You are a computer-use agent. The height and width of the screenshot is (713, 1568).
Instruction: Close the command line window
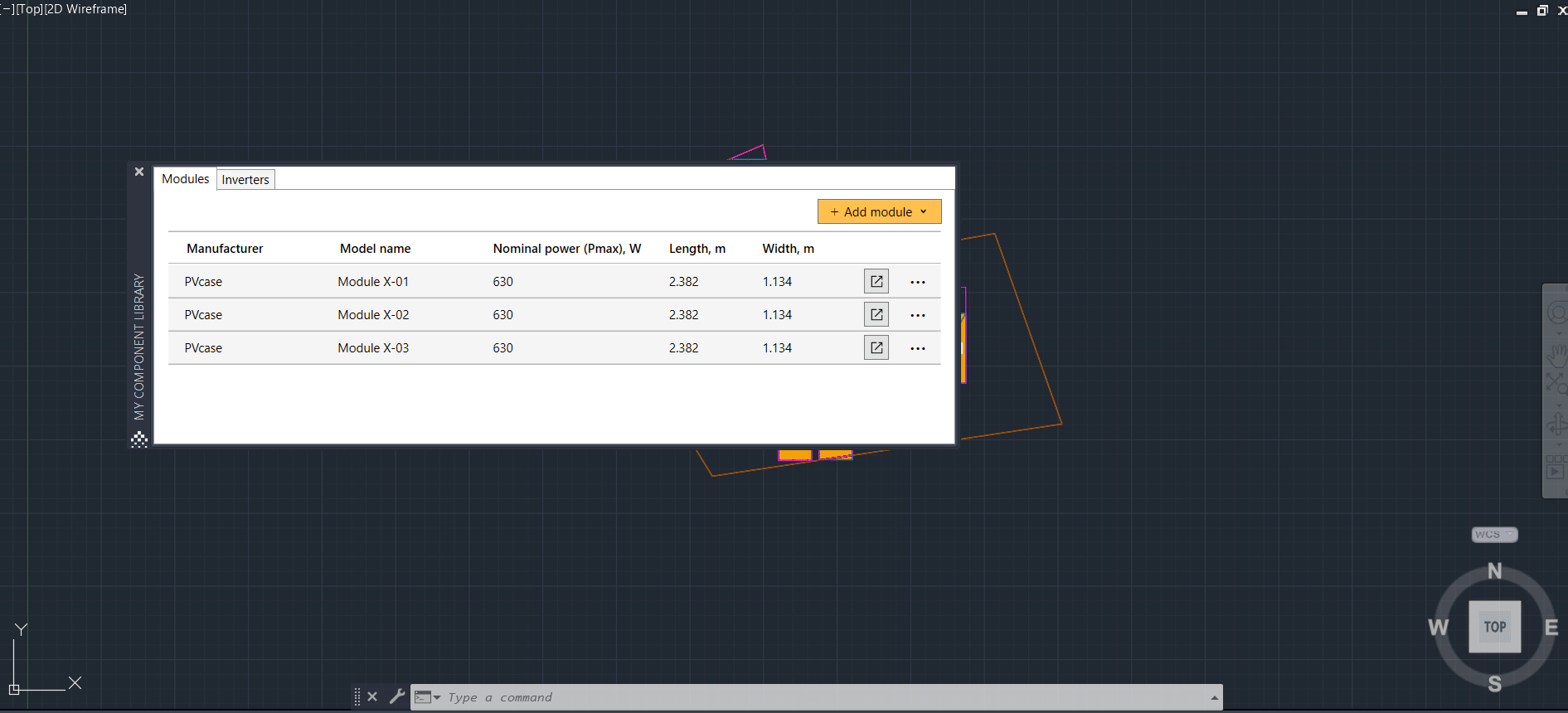tap(372, 696)
